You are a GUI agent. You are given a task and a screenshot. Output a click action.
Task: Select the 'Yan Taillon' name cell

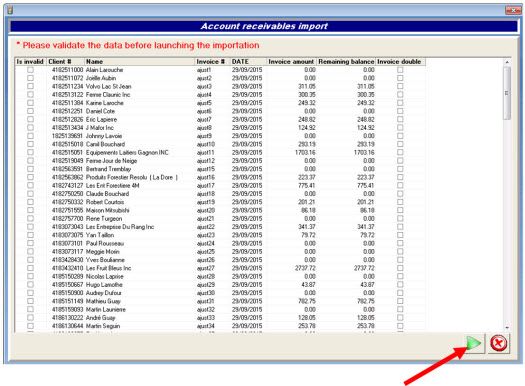[100, 235]
